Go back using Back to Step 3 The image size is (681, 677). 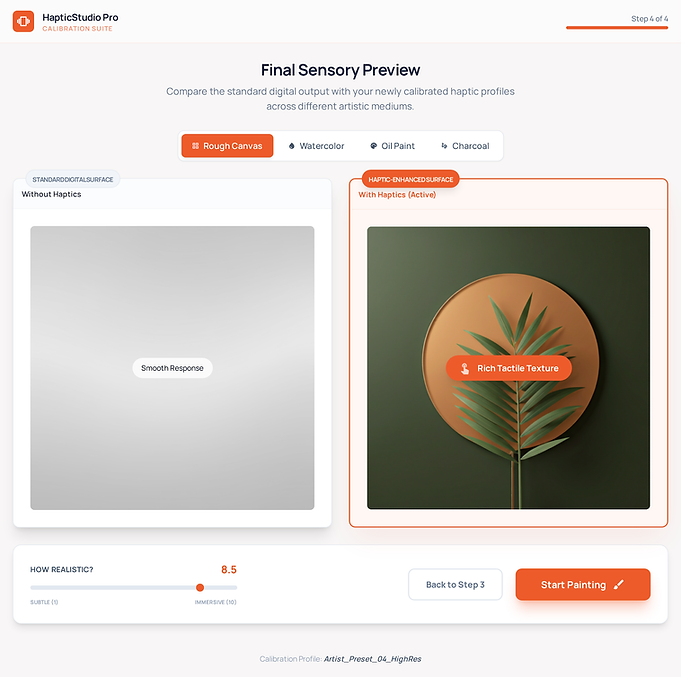tap(455, 585)
